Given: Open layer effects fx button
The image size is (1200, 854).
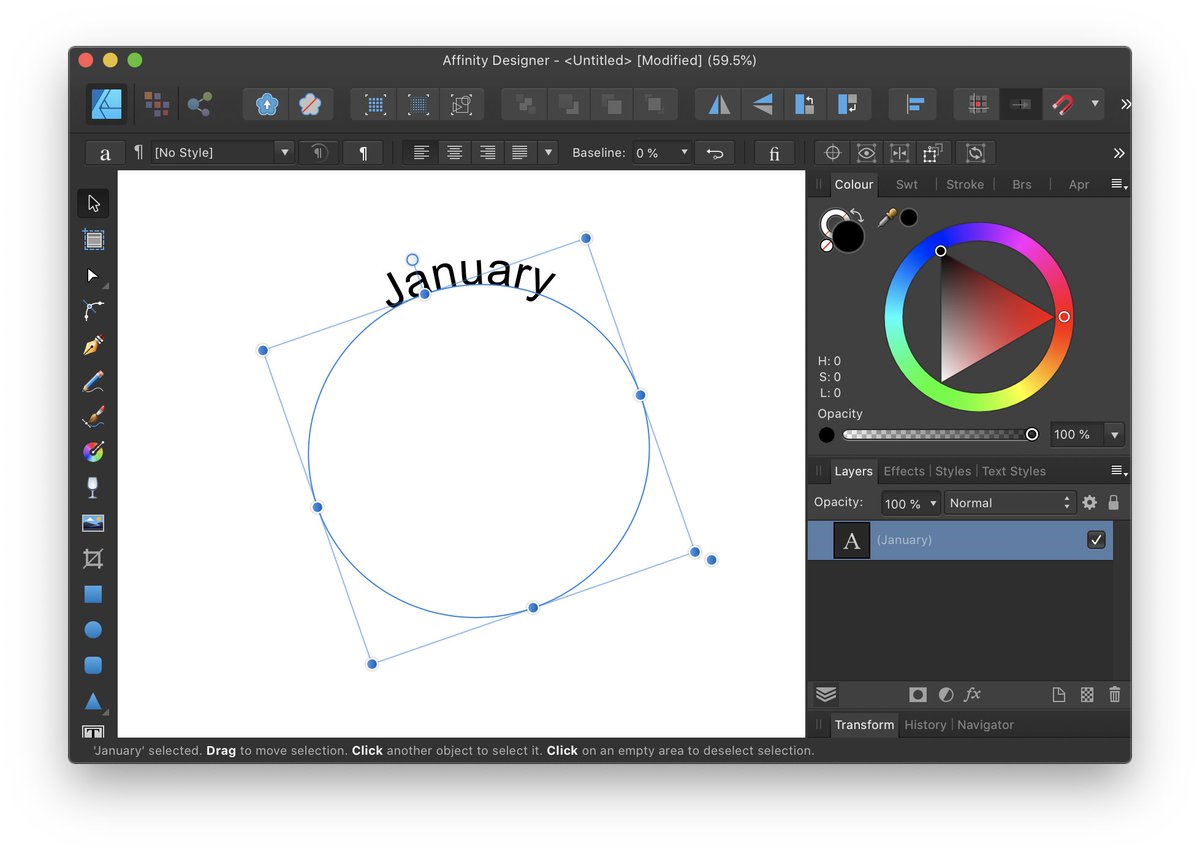Looking at the screenshot, I should coord(973,695).
